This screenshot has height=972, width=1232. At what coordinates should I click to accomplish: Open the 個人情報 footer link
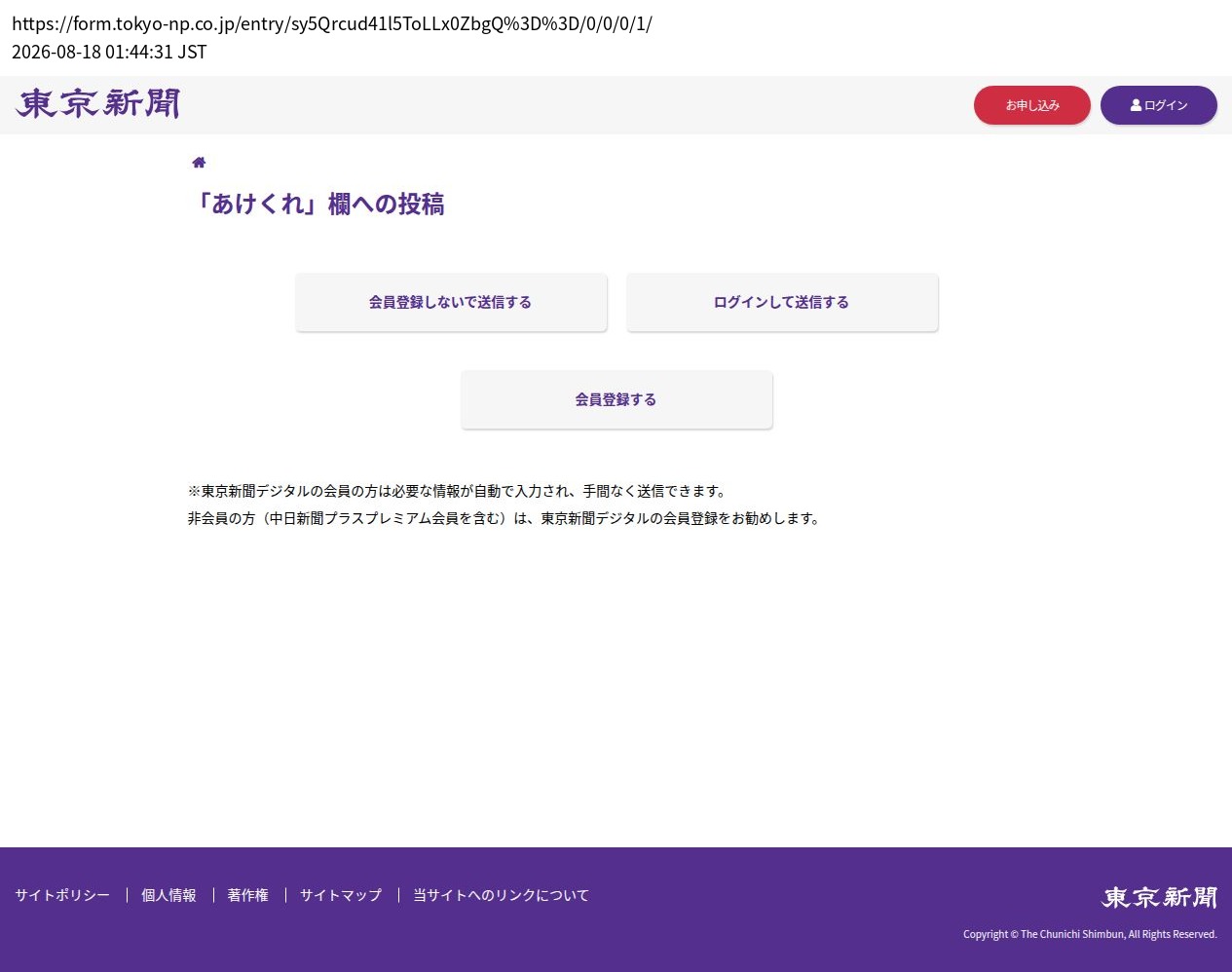(x=168, y=895)
